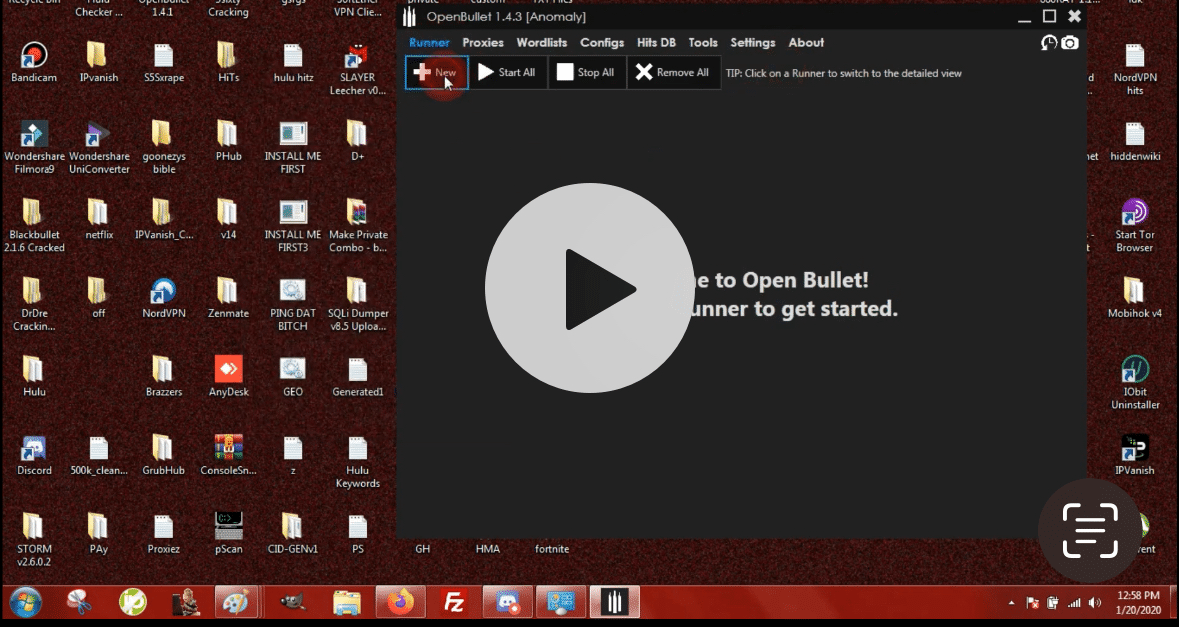
Task: Switch to the Proxies tab
Action: click(483, 43)
